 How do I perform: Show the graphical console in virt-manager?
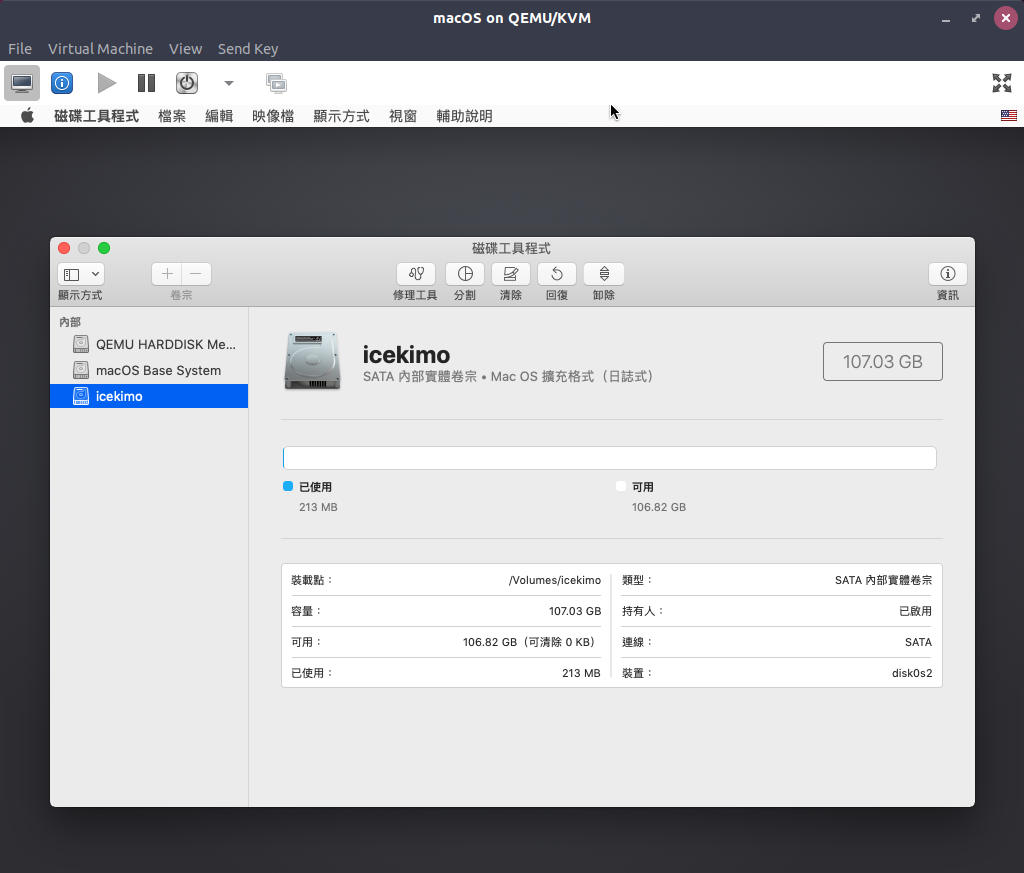(x=22, y=83)
